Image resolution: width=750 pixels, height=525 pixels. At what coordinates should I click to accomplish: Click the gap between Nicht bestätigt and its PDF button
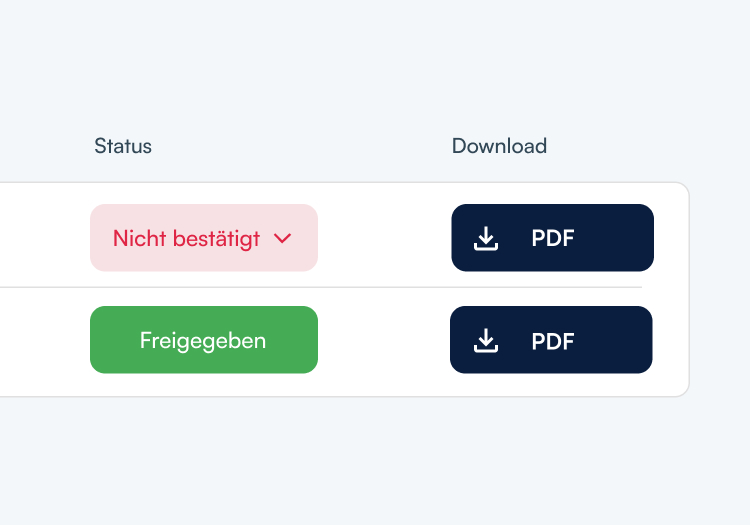(x=385, y=238)
